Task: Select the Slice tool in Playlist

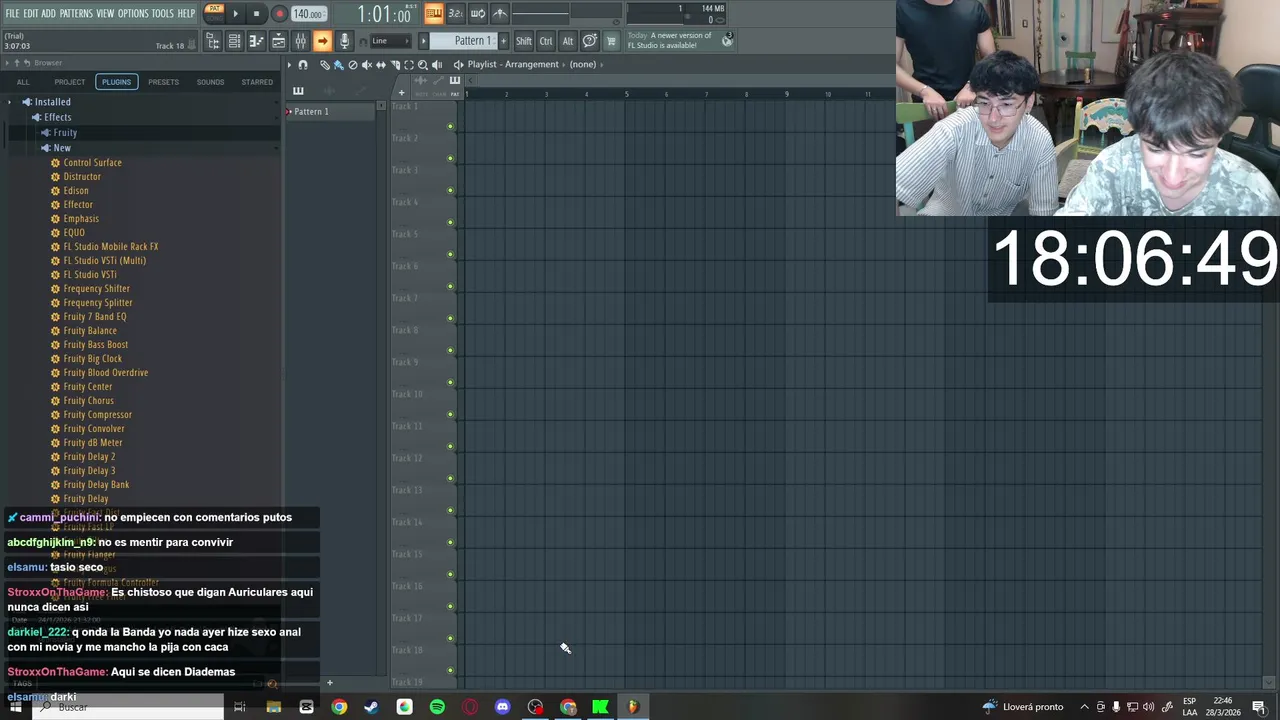Action: point(395,65)
